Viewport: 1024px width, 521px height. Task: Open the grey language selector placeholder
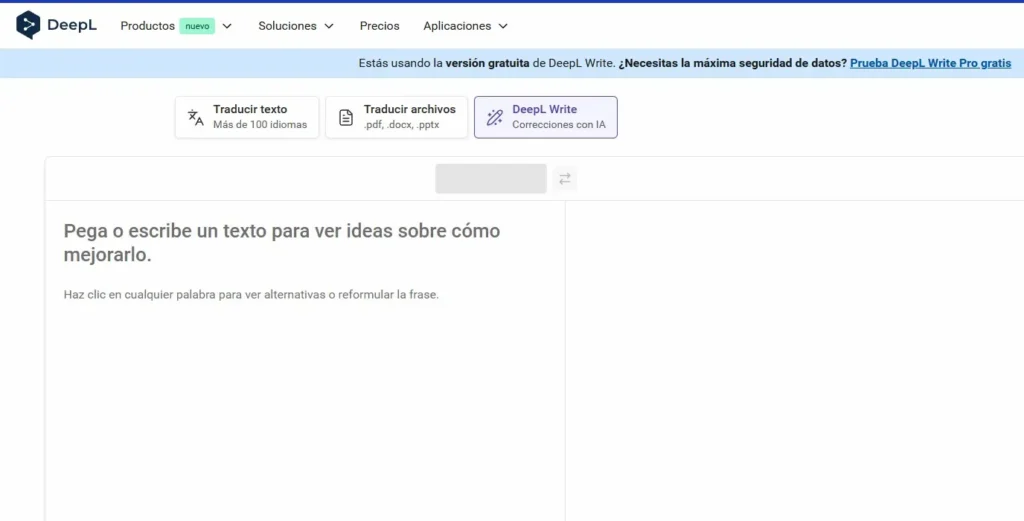491,178
